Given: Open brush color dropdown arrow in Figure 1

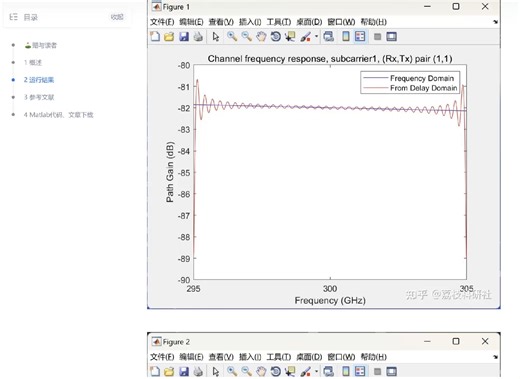Looking at the screenshot, I should tap(316, 36).
